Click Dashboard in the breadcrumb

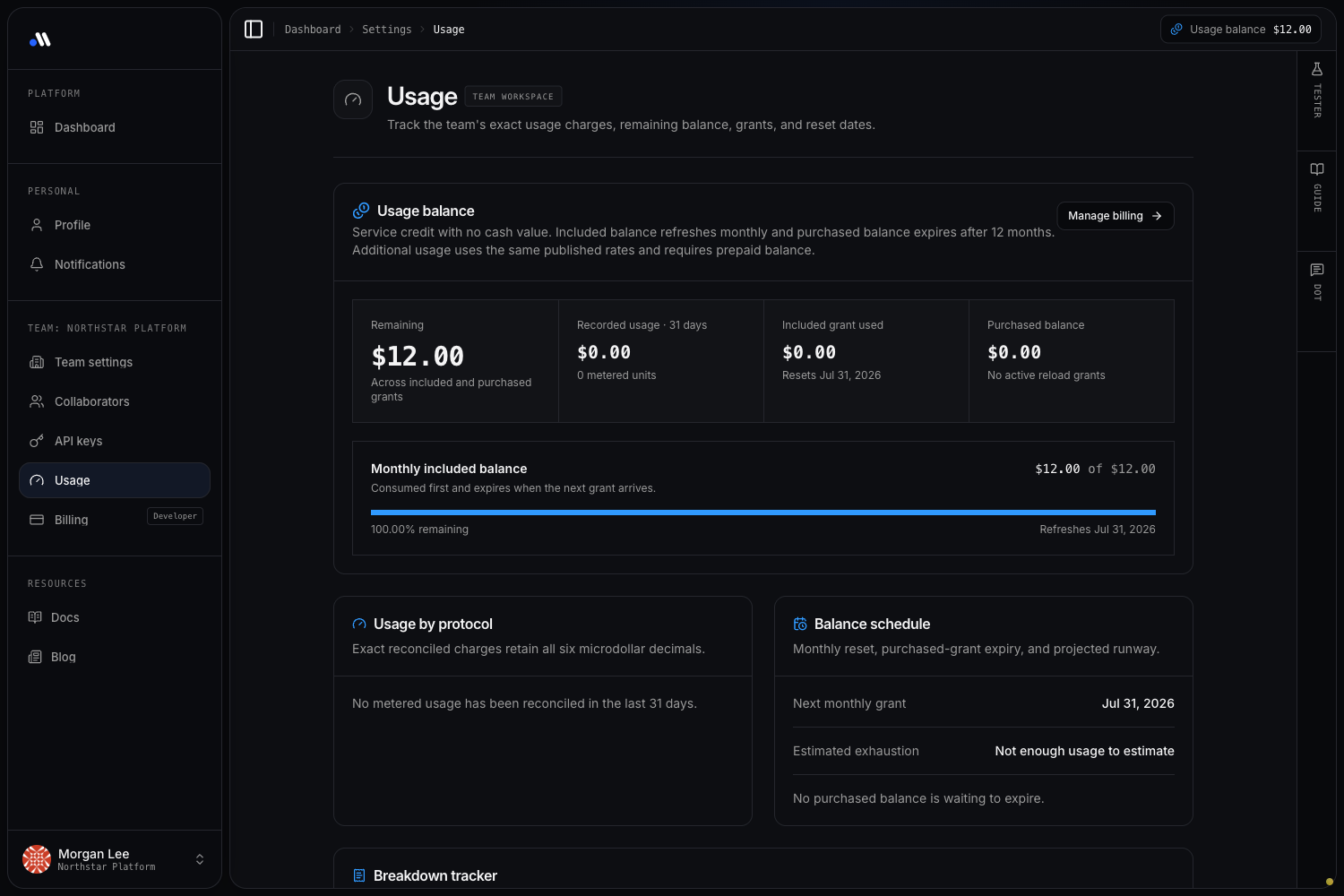[313, 30]
